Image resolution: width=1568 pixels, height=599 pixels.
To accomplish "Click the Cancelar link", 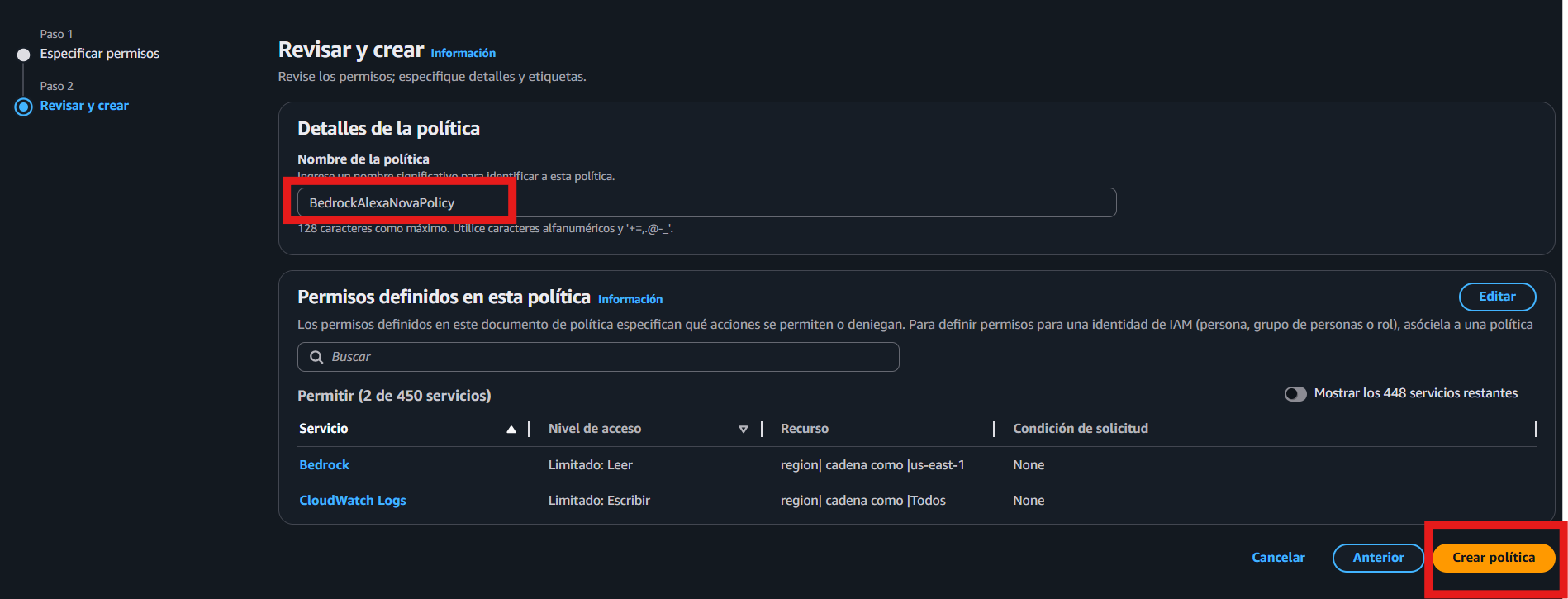I will tap(1278, 558).
